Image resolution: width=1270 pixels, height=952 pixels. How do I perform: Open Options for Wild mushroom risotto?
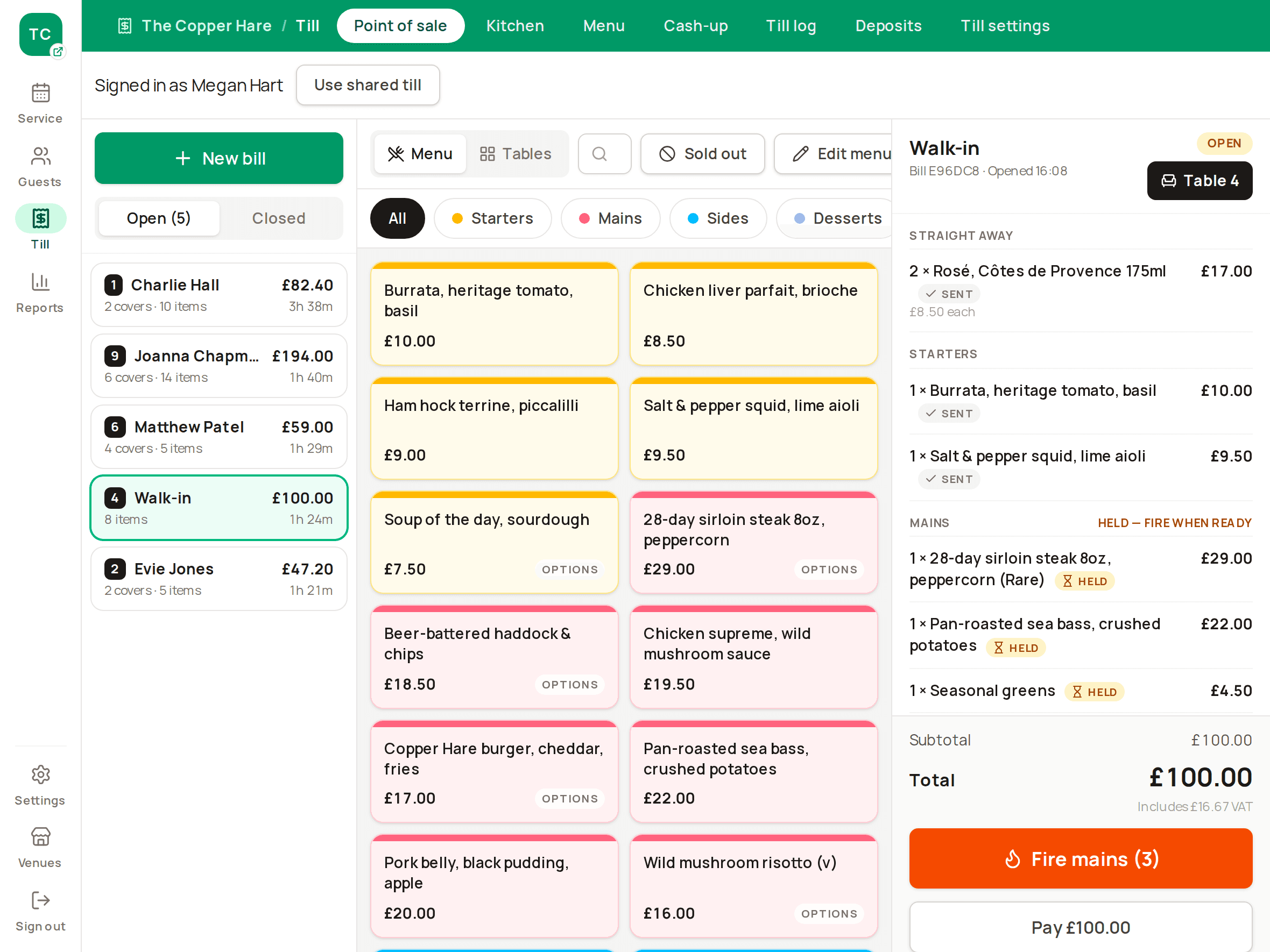829,914
